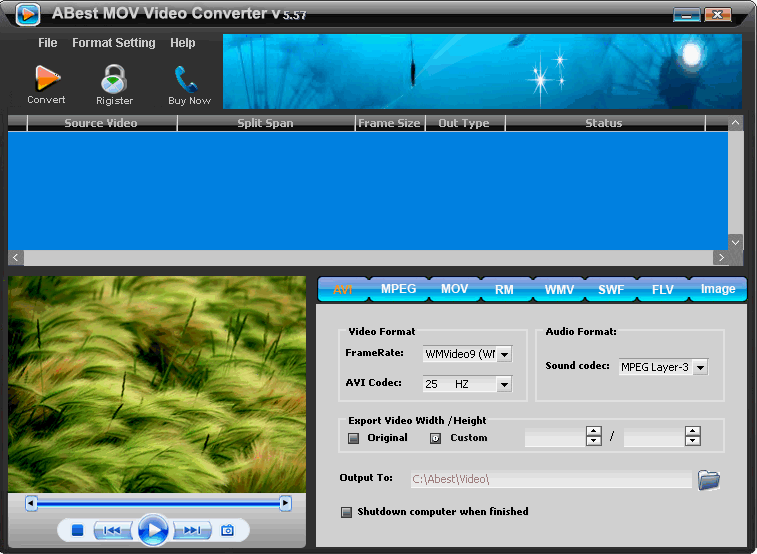This screenshot has width=757, height=554.
Task: Open the Help menu
Action: tap(182, 43)
